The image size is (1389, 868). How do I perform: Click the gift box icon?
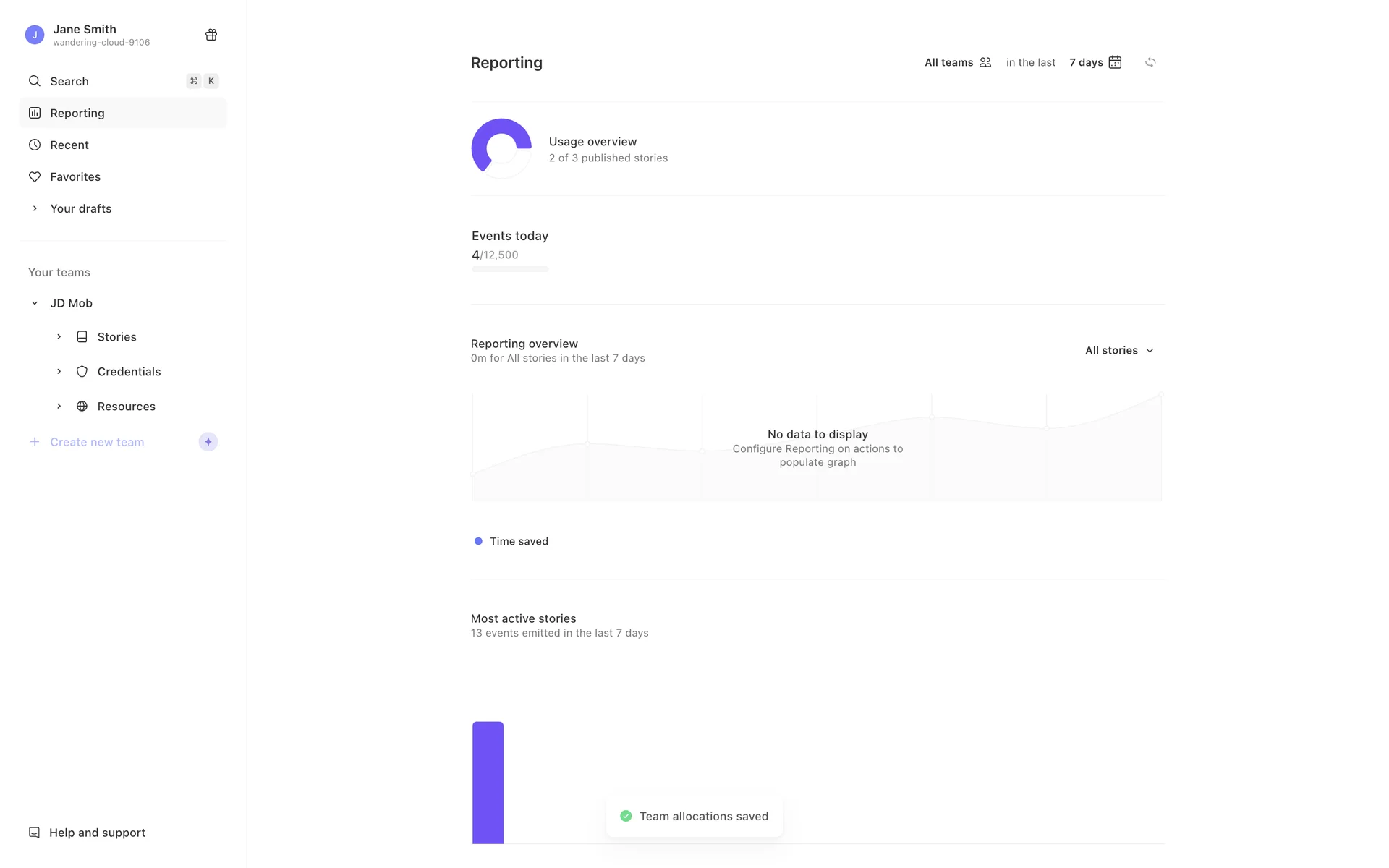click(211, 35)
